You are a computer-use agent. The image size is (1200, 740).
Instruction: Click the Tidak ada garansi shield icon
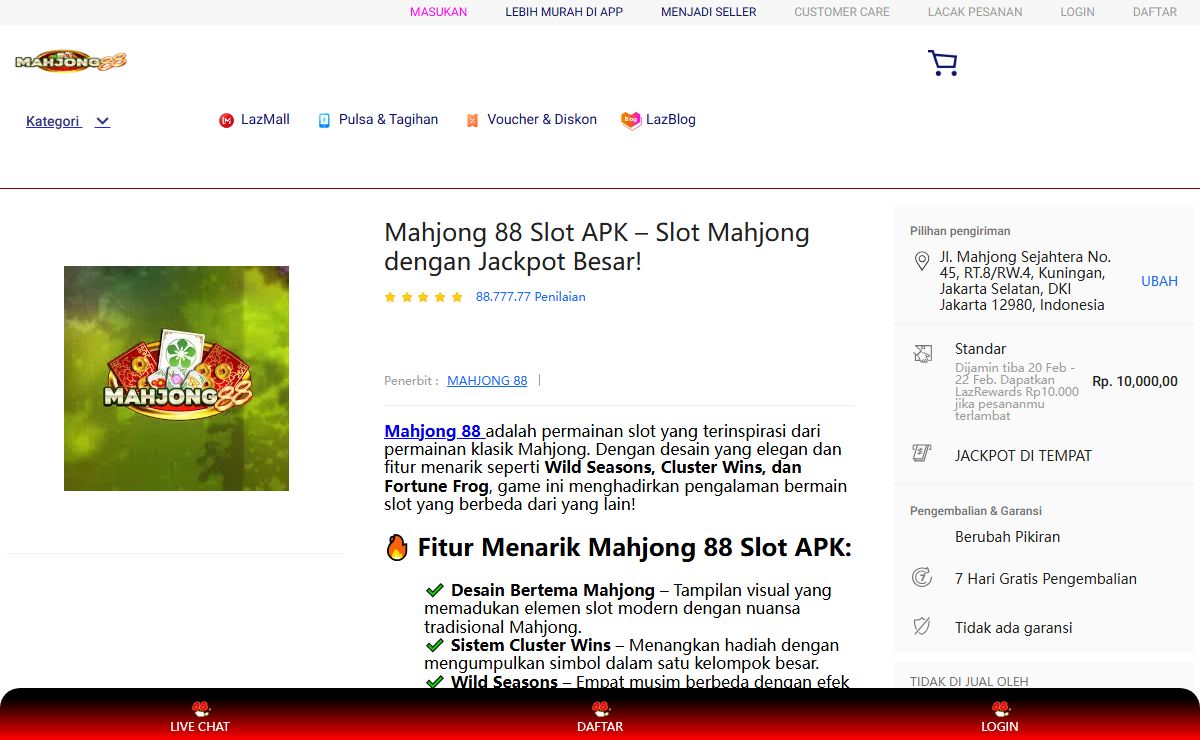pos(922,626)
